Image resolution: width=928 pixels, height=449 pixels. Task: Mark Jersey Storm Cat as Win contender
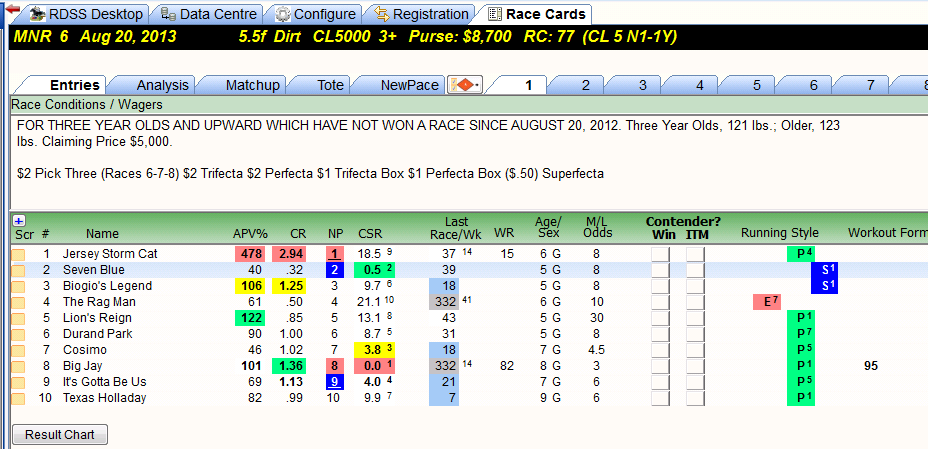pos(660,254)
